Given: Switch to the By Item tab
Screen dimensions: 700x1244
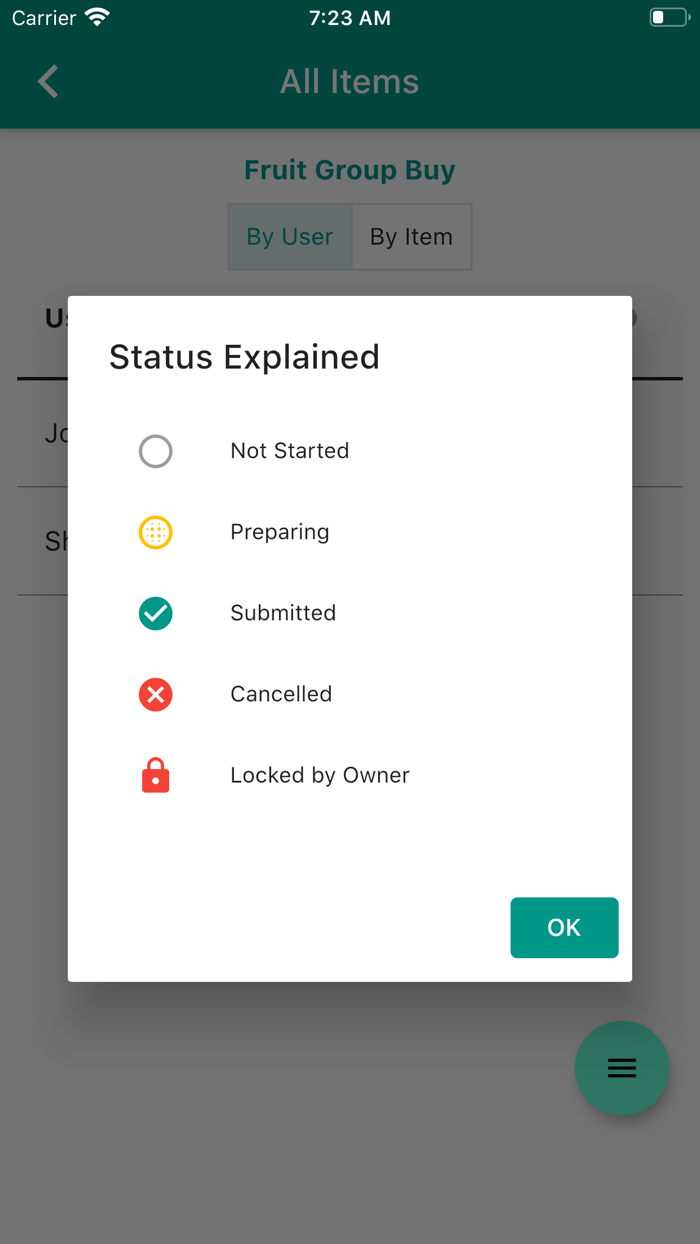Looking at the screenshot, I should [411, 237].
